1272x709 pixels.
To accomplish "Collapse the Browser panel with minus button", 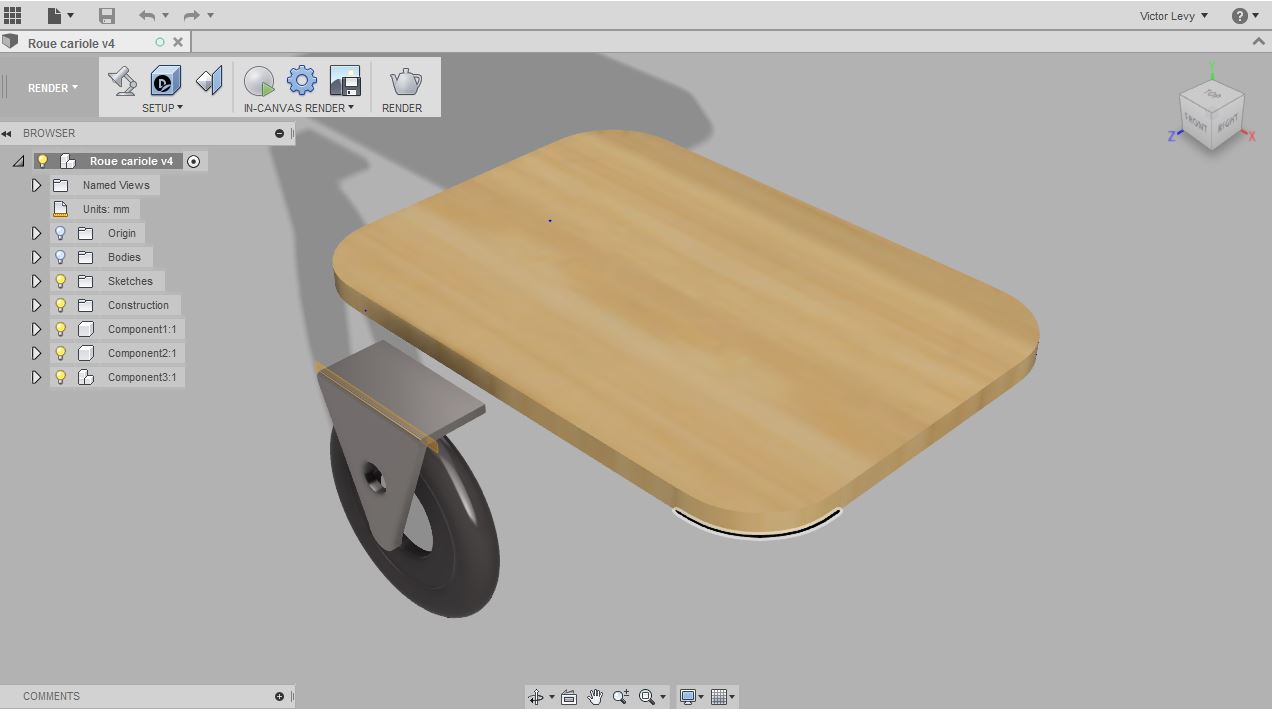I will 279,133.
